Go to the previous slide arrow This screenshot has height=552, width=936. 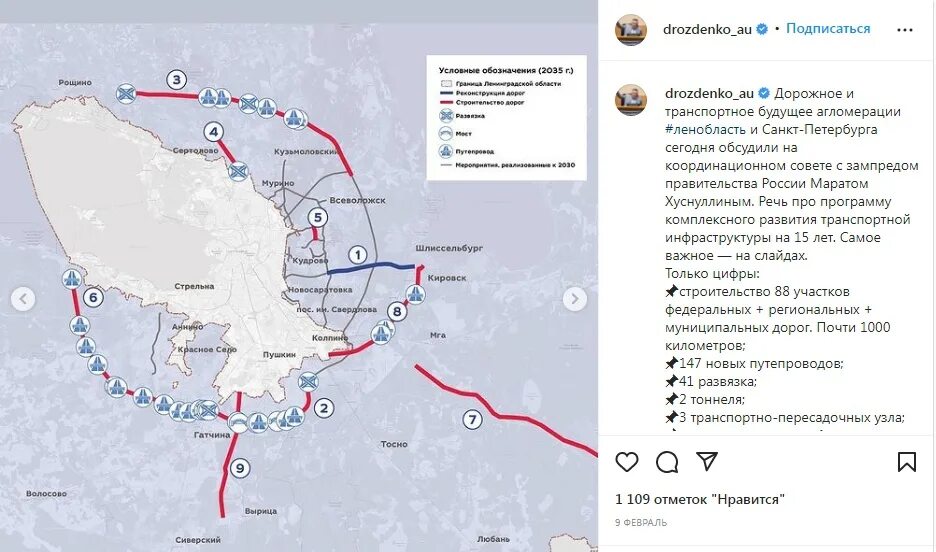[23, 299]
